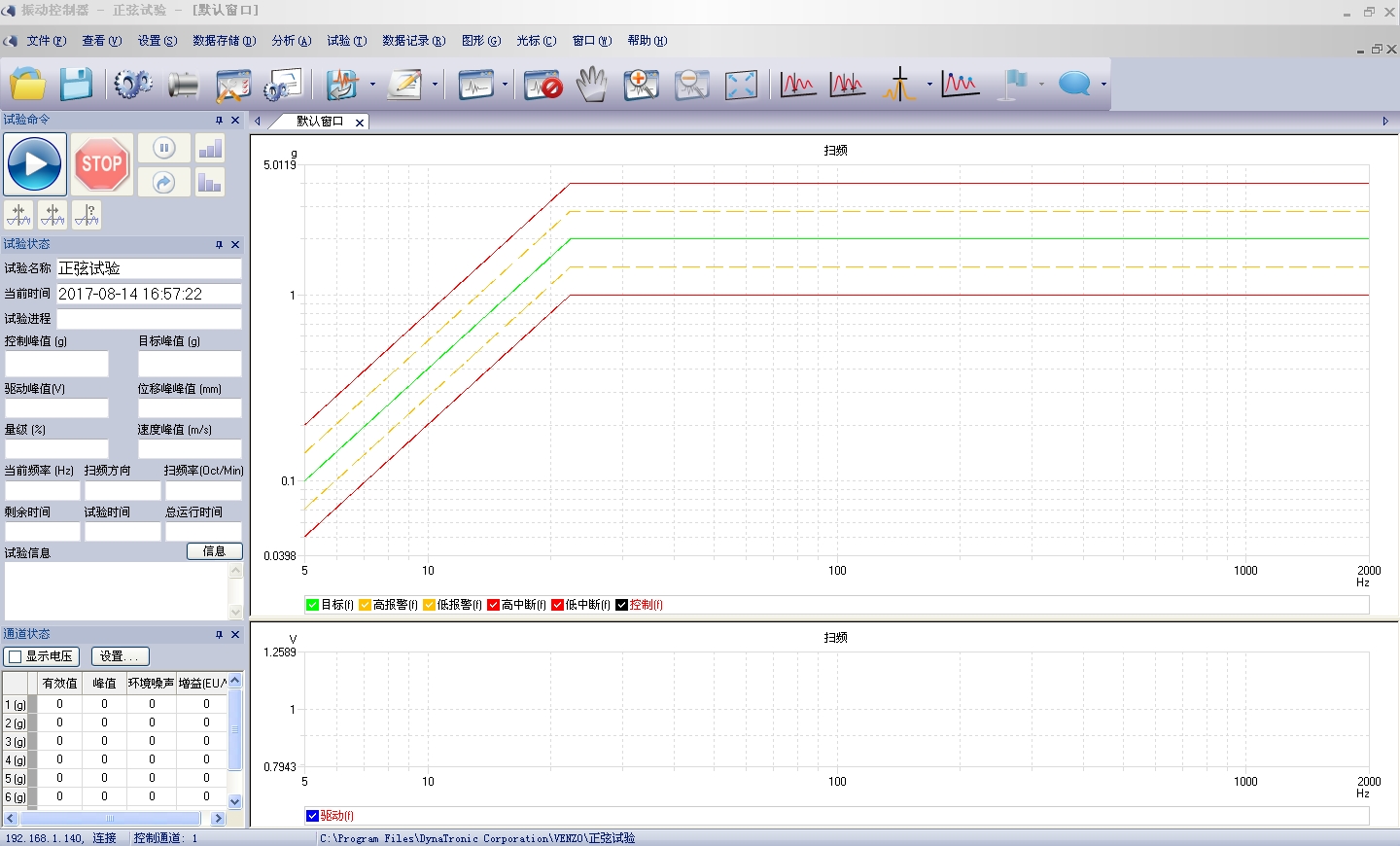Click the document with gears toolbar icon
Image resolution: width=1400 pixels, height=846 pixels.
pos(283,85)
